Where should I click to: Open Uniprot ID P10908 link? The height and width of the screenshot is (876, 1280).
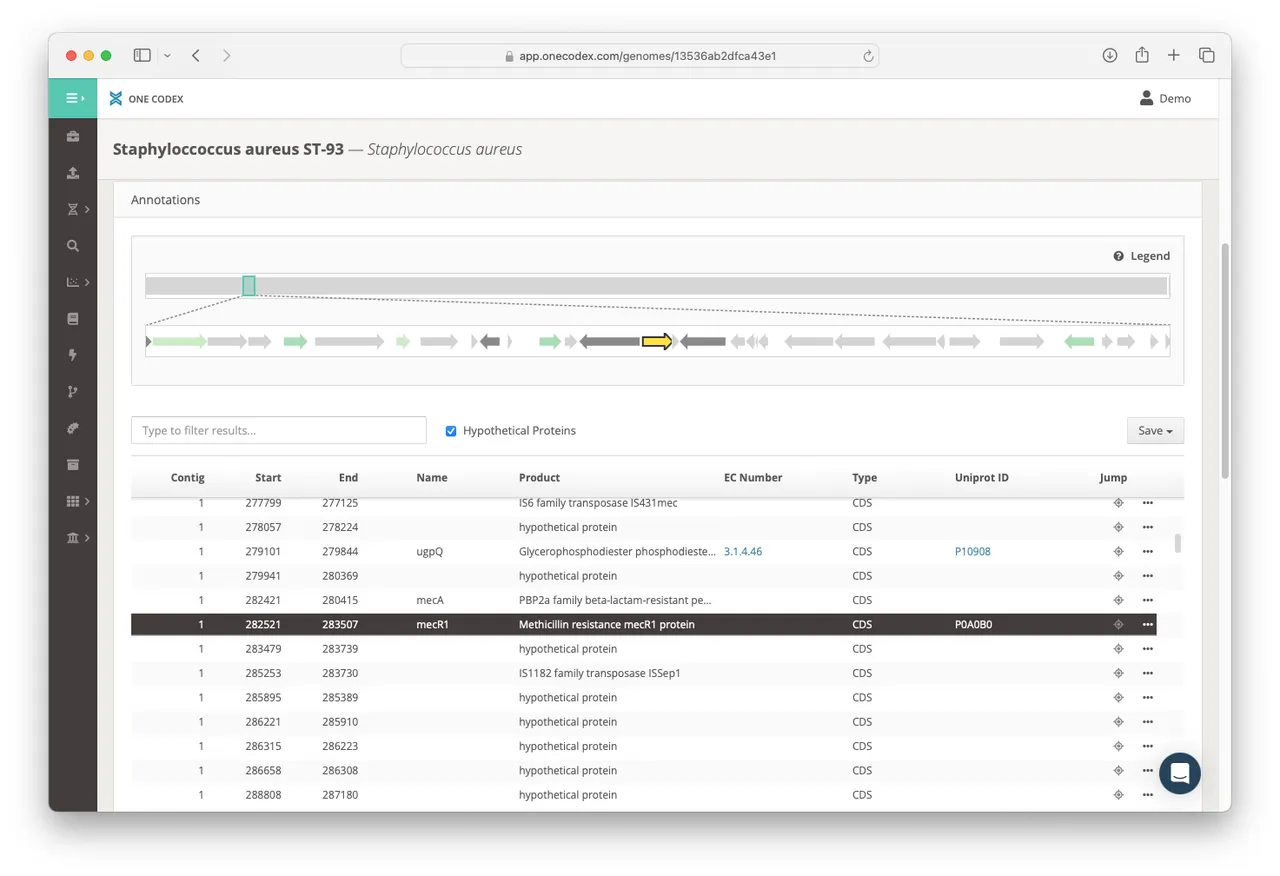(x=973, y=552)
